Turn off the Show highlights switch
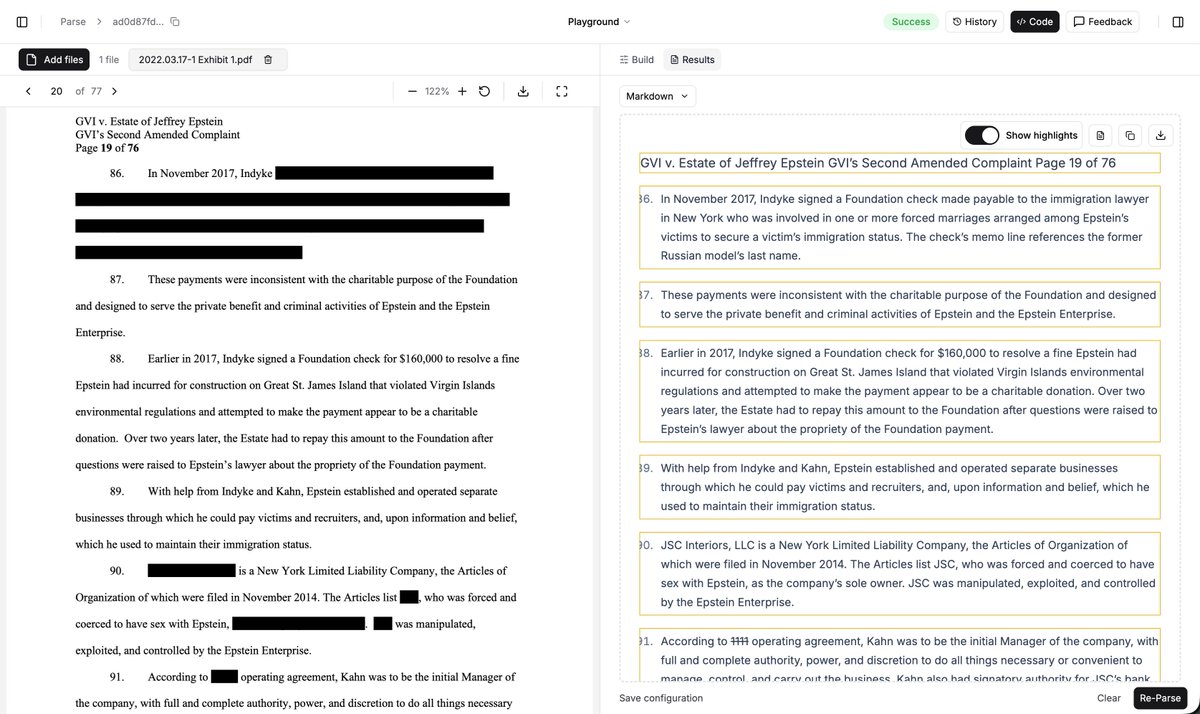This screenshot has height=714, width=1200. tap(982, 135)
